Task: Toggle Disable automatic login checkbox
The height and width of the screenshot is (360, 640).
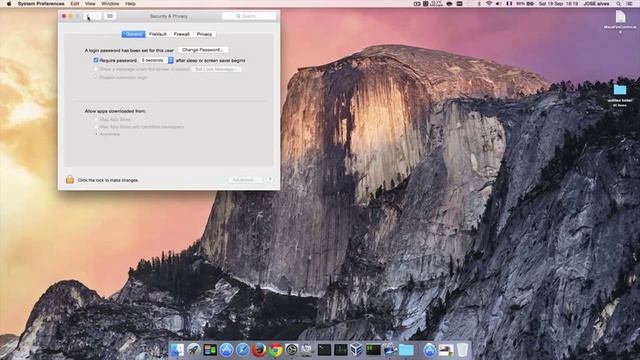Action: [x=96, y=77]
